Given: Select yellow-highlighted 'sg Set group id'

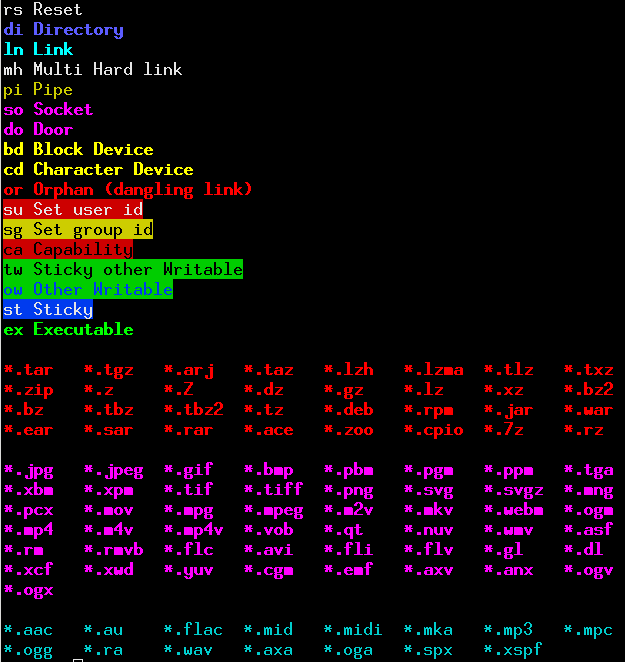Looking at the screenshot, I should click(x=78, y=229).
